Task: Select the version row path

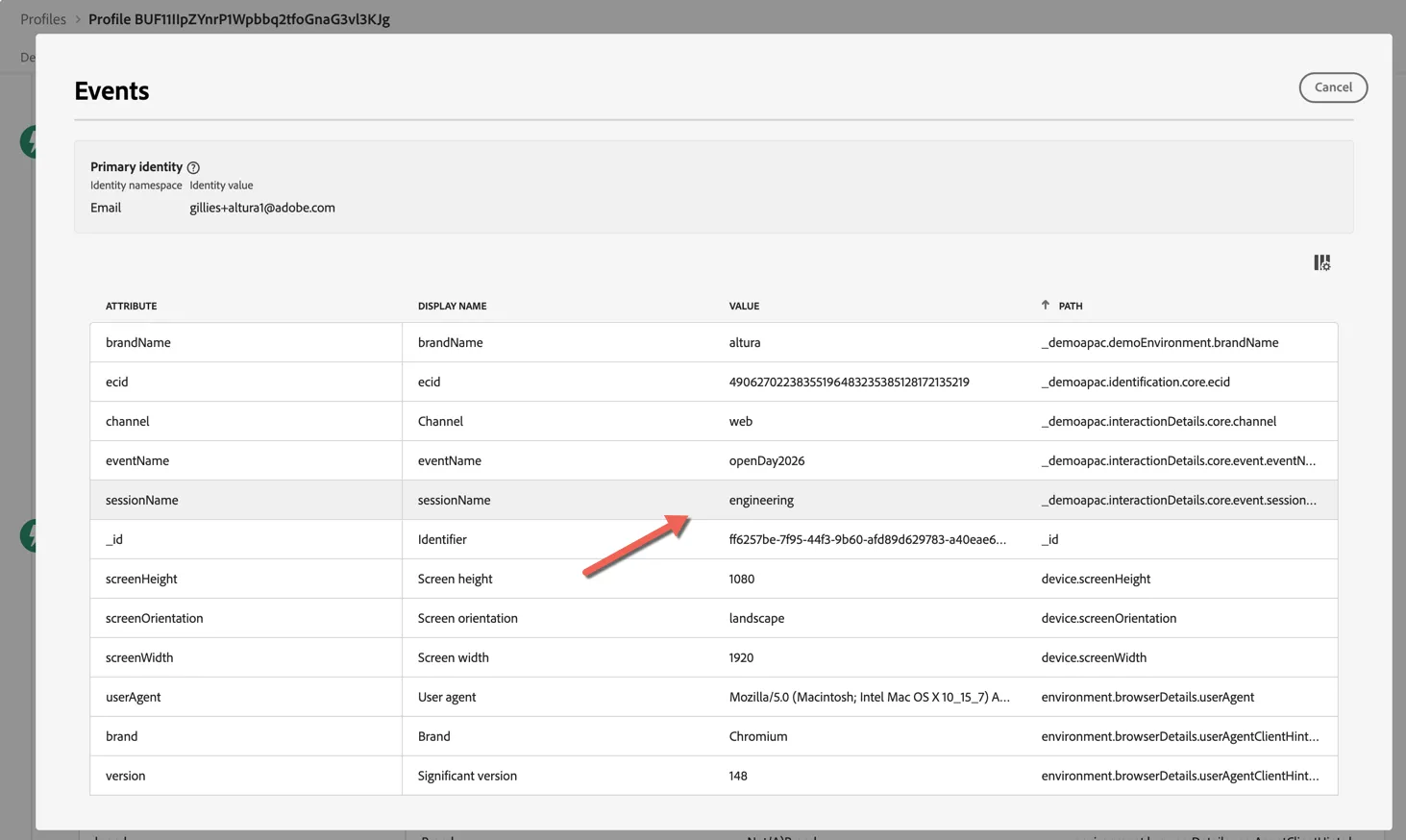Action: (x=1179, y=776)
